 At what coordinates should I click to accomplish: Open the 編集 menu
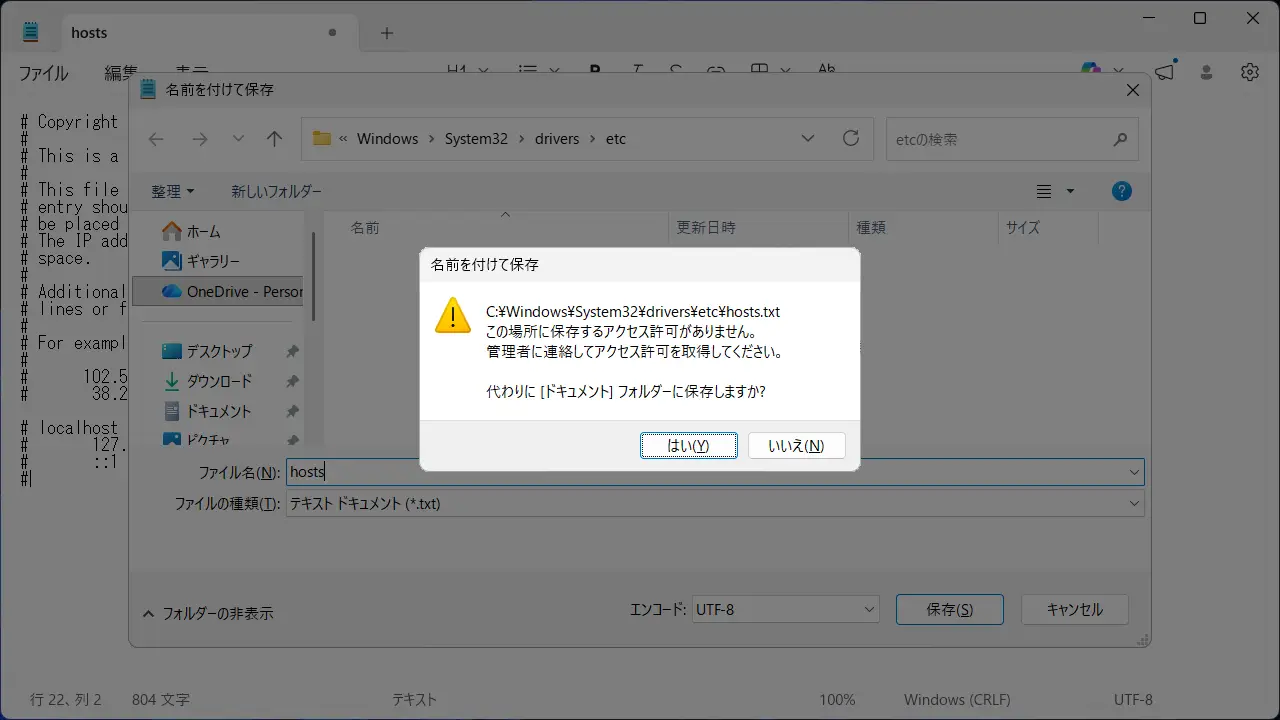click(x=121, y=72)
